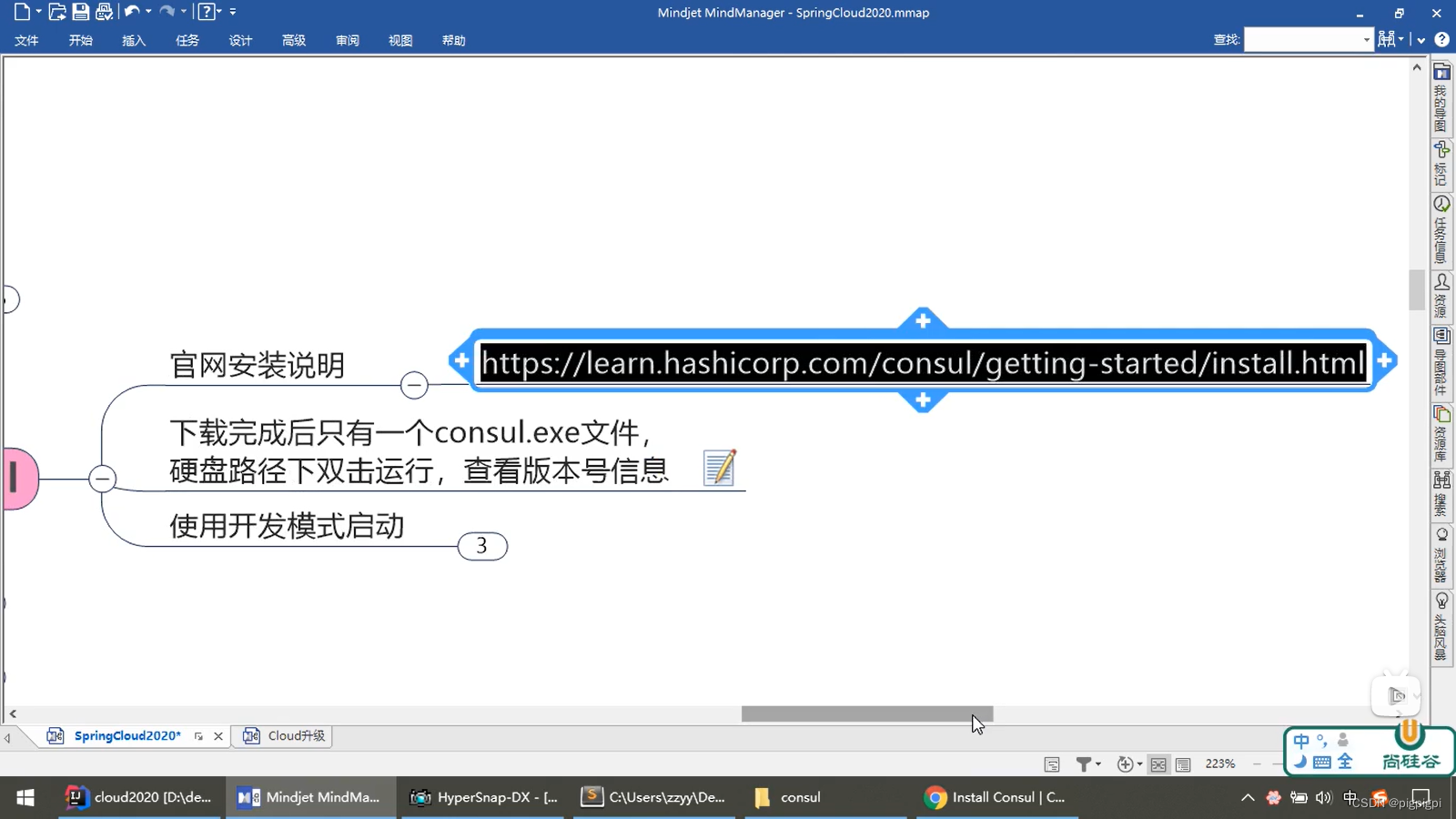This screenshot has height=819, width=1456.
Task: Open the 文件 menu
Action: point(26,40)
